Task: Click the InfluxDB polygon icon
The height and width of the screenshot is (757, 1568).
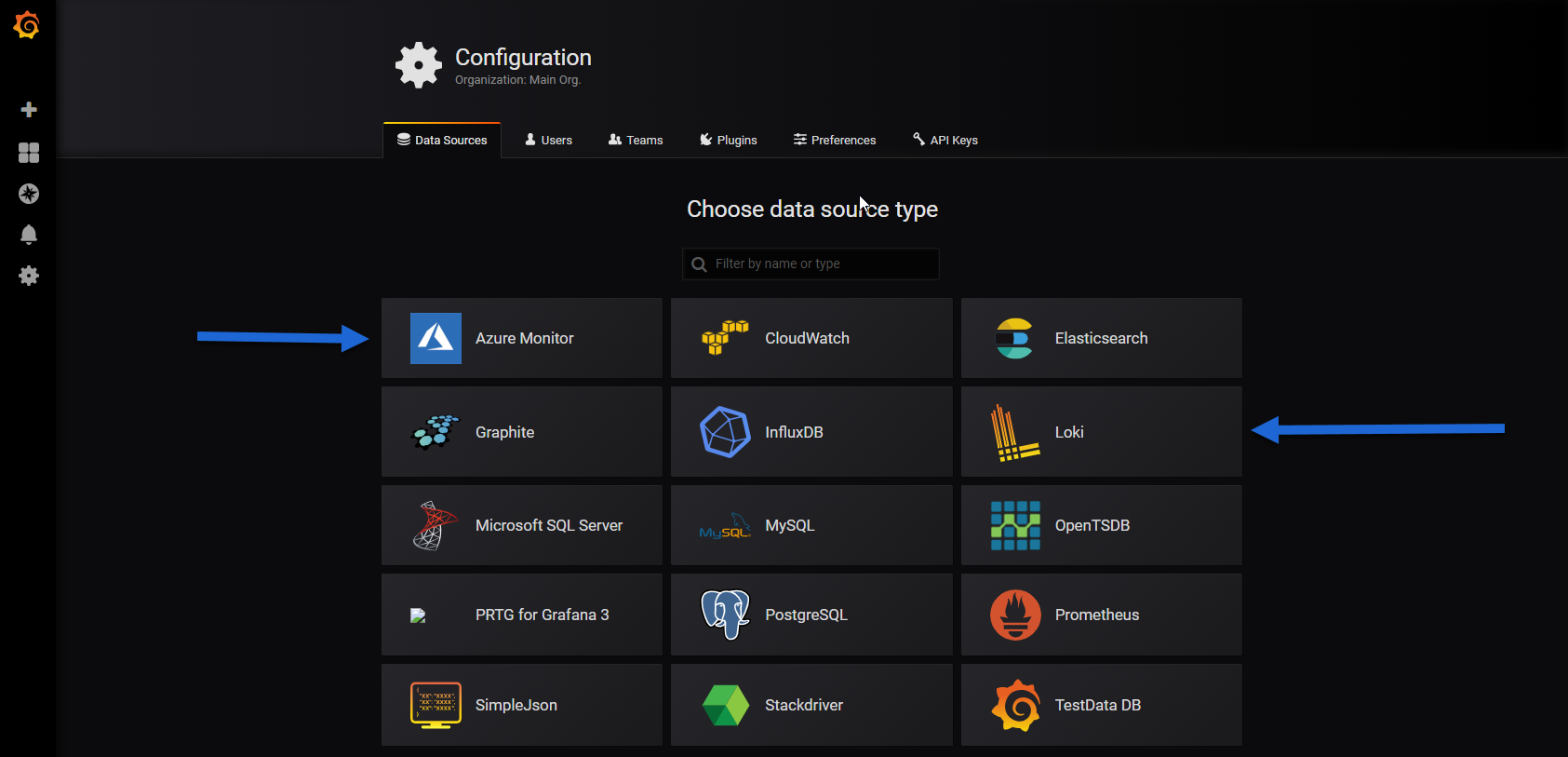Action: click(725, 432)
